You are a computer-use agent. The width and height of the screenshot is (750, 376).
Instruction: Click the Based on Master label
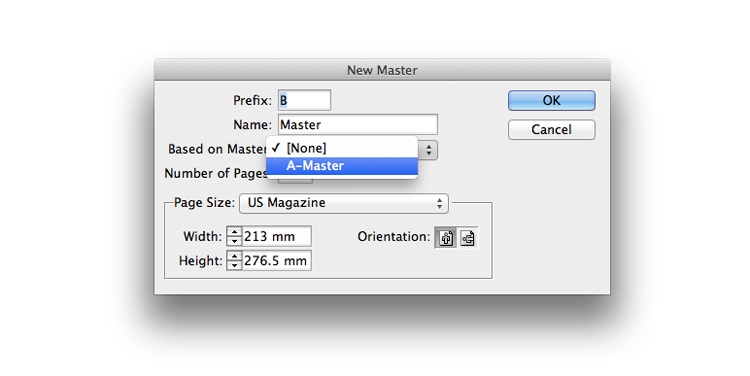(217, 149)
